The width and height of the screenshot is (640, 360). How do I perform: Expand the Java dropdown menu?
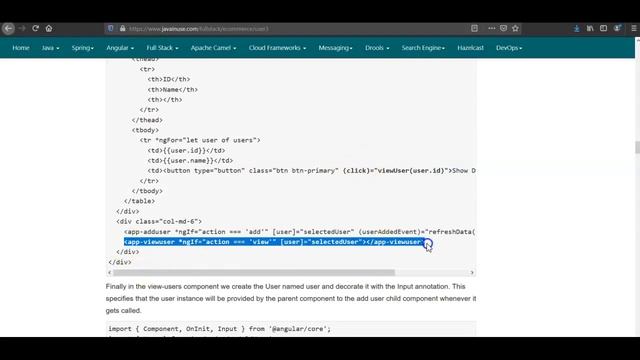click(50, 48)
